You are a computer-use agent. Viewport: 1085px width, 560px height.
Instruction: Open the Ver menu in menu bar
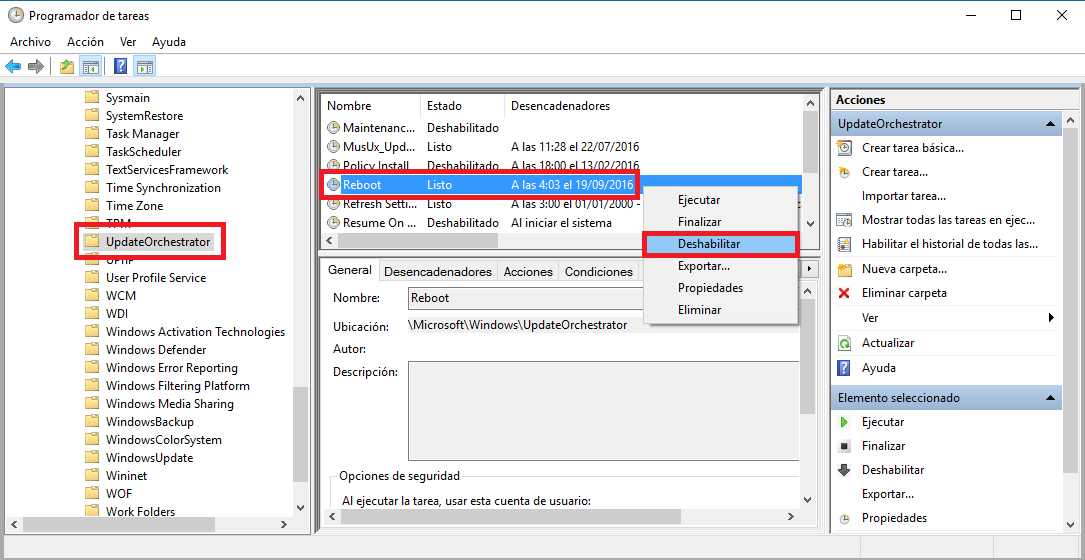point(128,42)
